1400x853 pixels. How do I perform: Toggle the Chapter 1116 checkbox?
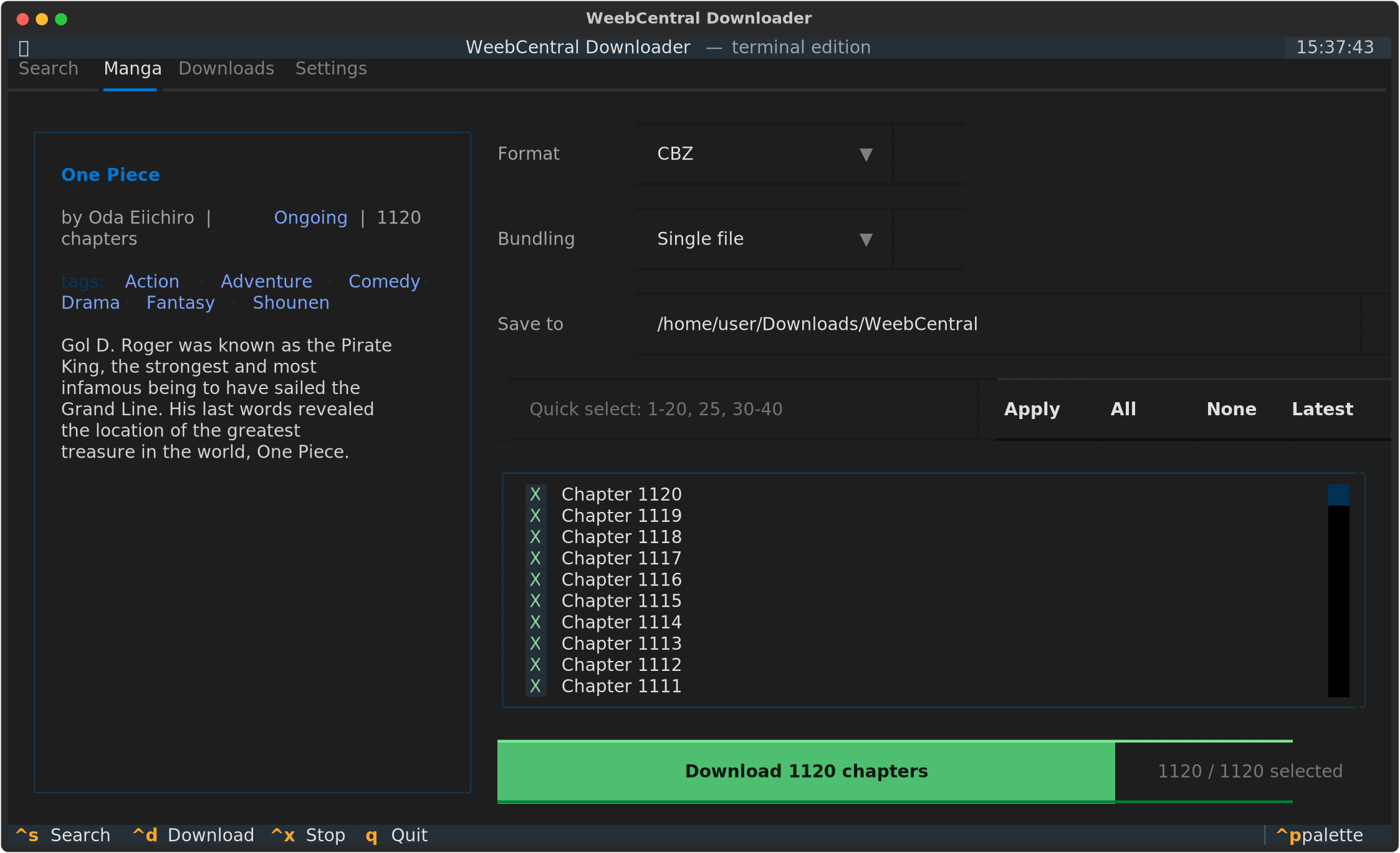[535, 579]
